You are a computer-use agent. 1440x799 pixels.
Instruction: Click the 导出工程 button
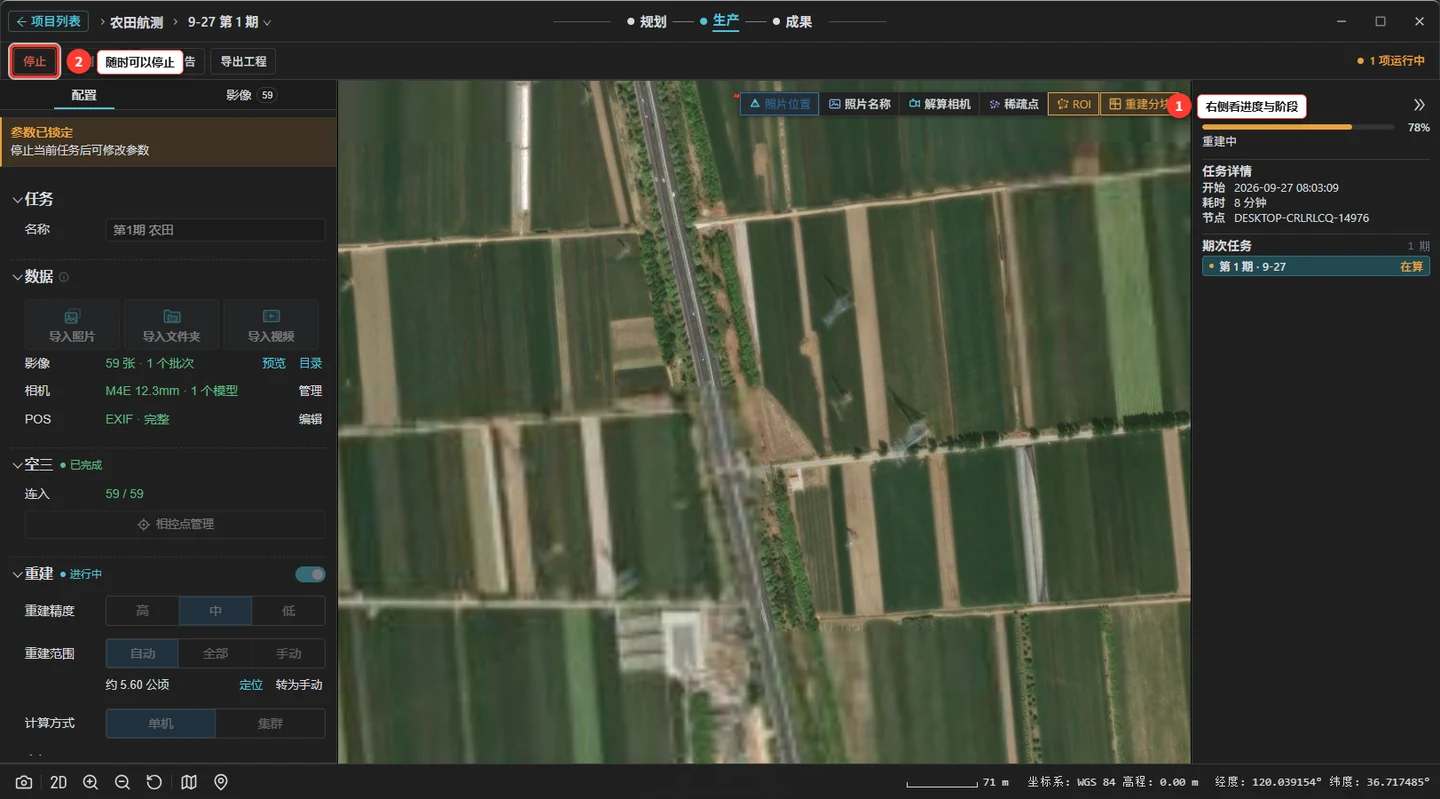point(243,62)
